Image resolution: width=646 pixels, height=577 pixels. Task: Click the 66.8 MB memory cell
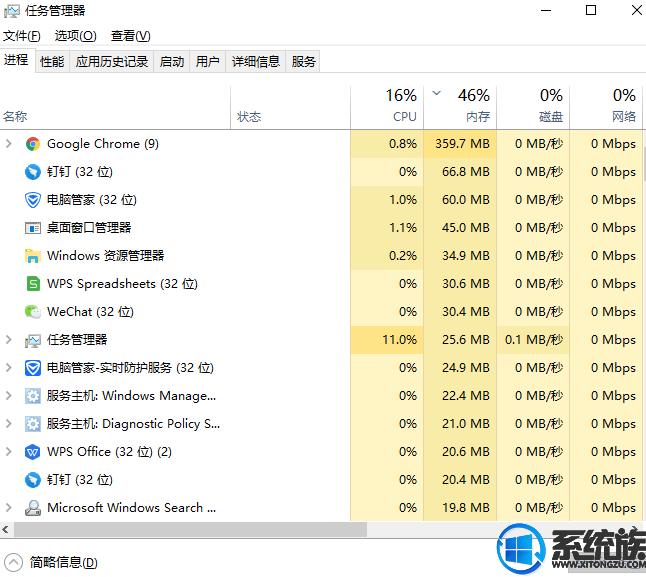(460, 172)
